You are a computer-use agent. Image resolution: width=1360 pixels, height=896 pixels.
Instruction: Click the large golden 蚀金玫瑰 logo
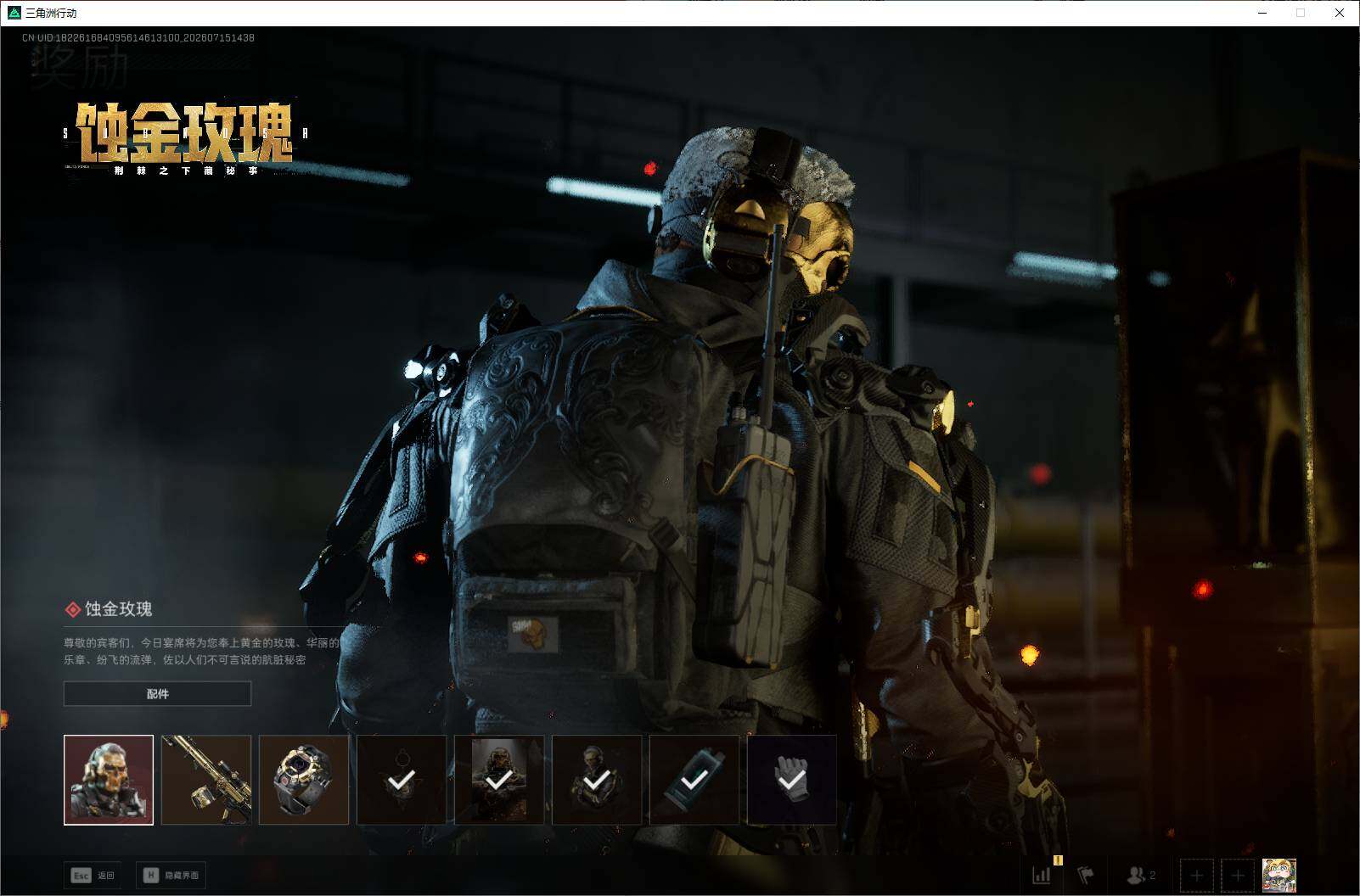[184, 133]
